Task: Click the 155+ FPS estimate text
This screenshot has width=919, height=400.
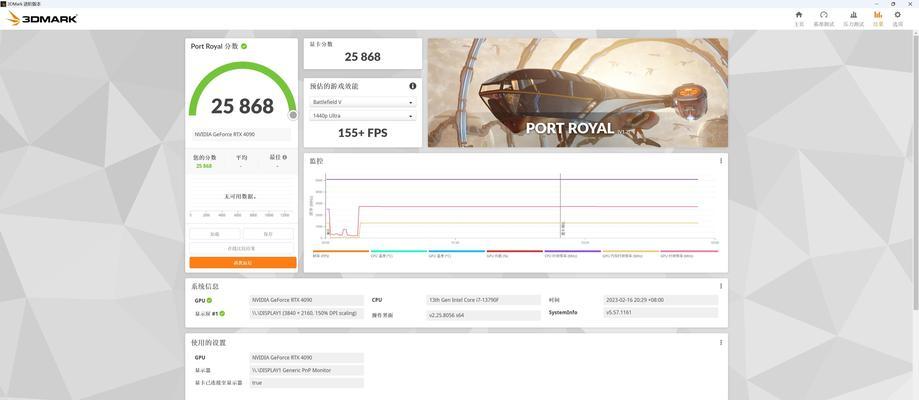Action: pyautogui.click(x=362, y=133)
